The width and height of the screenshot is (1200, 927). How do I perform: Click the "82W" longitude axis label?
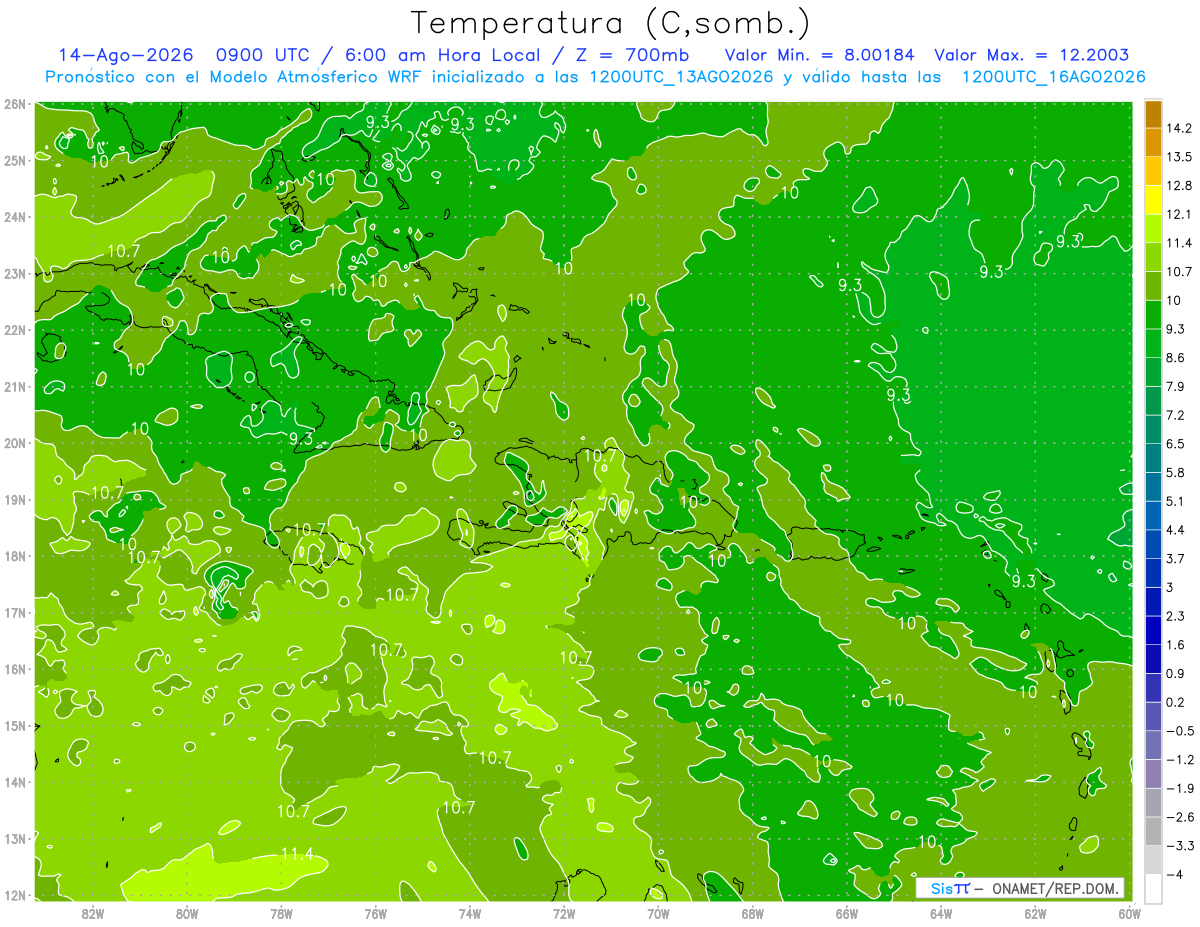click(x=93, y=913)
